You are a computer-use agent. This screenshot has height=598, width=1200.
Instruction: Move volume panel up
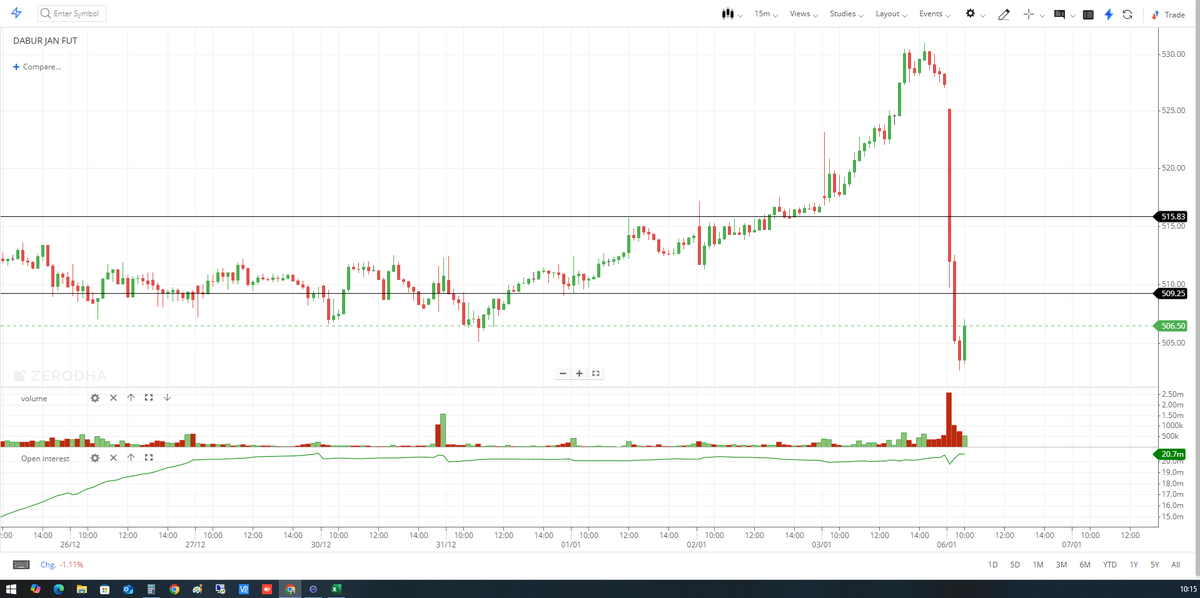point(131,398)
